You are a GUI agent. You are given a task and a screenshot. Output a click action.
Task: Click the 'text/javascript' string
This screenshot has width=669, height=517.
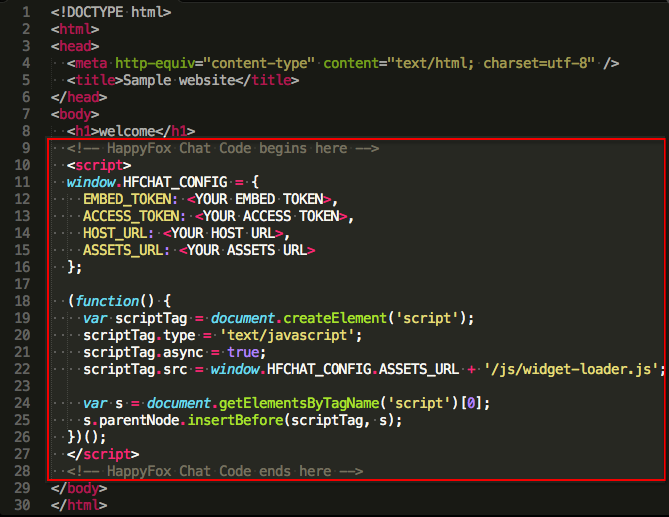click(287, 335)
